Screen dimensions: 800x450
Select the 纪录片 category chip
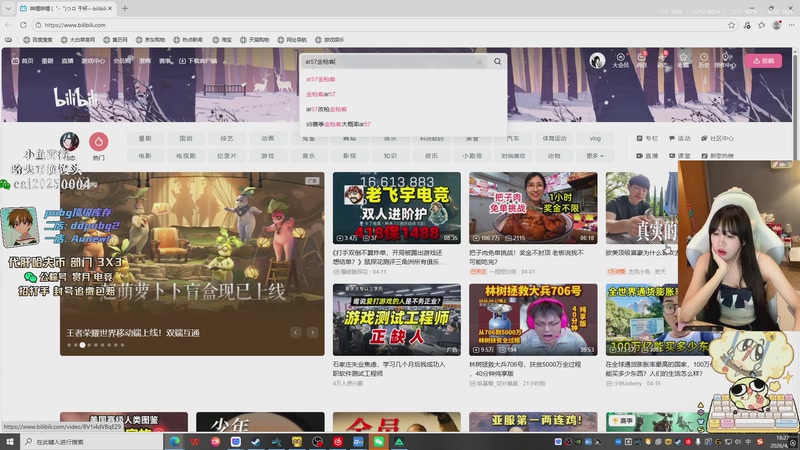pos(227,156)
